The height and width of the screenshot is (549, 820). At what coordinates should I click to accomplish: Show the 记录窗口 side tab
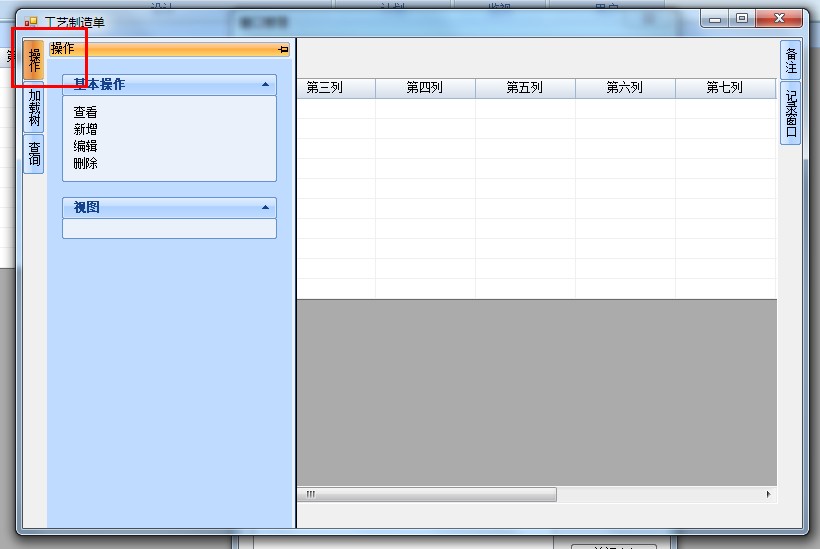pos(791,114)
